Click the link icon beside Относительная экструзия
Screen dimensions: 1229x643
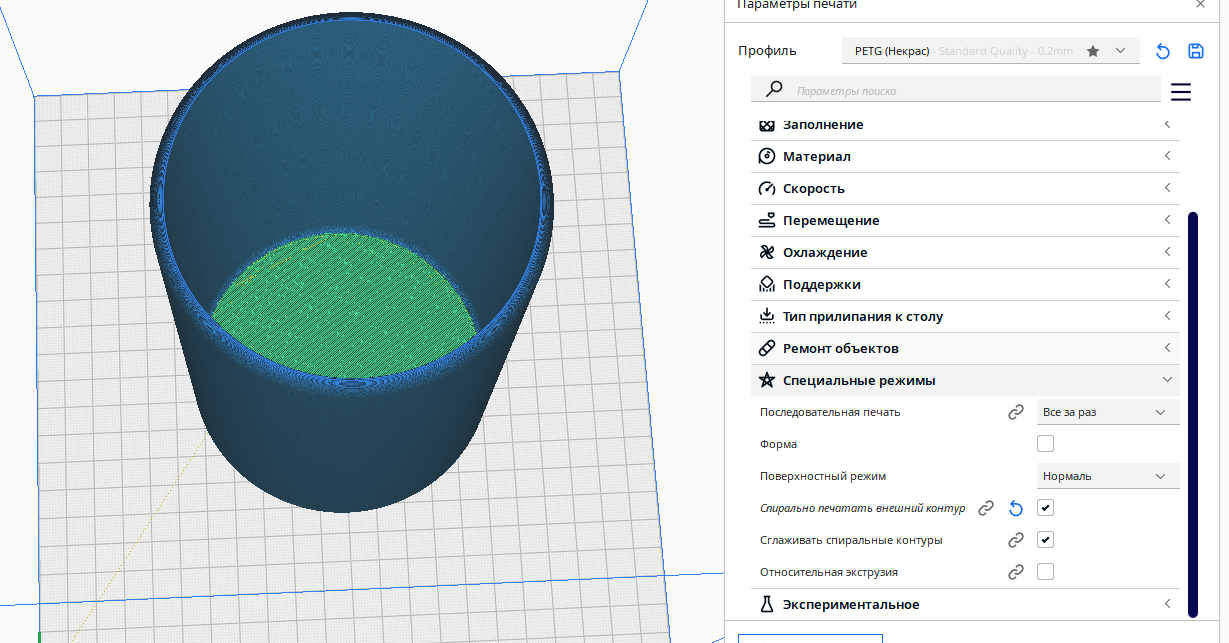[1016, 572]
